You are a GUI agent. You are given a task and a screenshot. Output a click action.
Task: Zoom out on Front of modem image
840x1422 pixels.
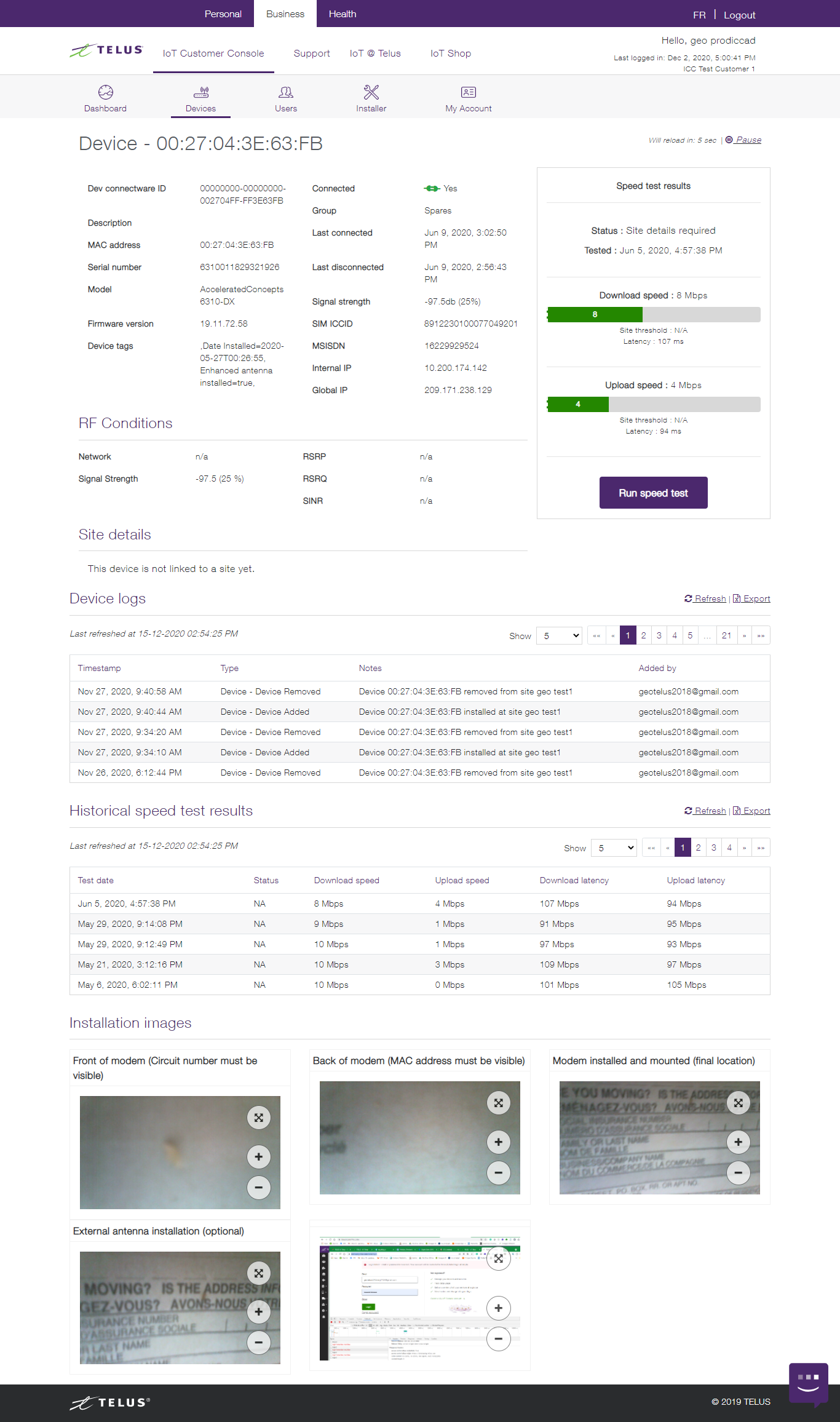click(x=259, y=1188)
